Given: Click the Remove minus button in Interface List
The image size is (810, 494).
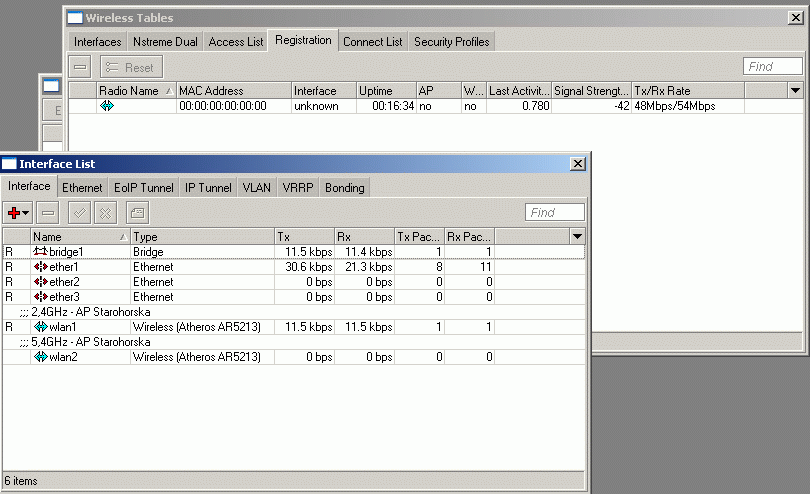Looking at the screenshot, I should (x=48, y=213).
